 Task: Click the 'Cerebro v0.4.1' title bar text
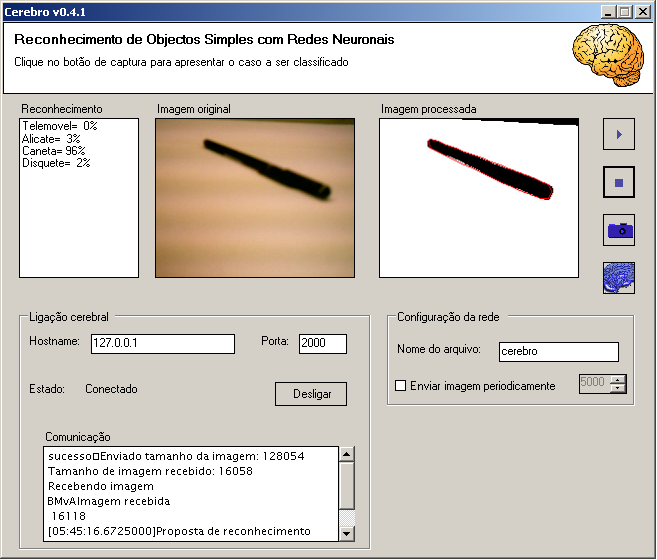pos(45,12)
